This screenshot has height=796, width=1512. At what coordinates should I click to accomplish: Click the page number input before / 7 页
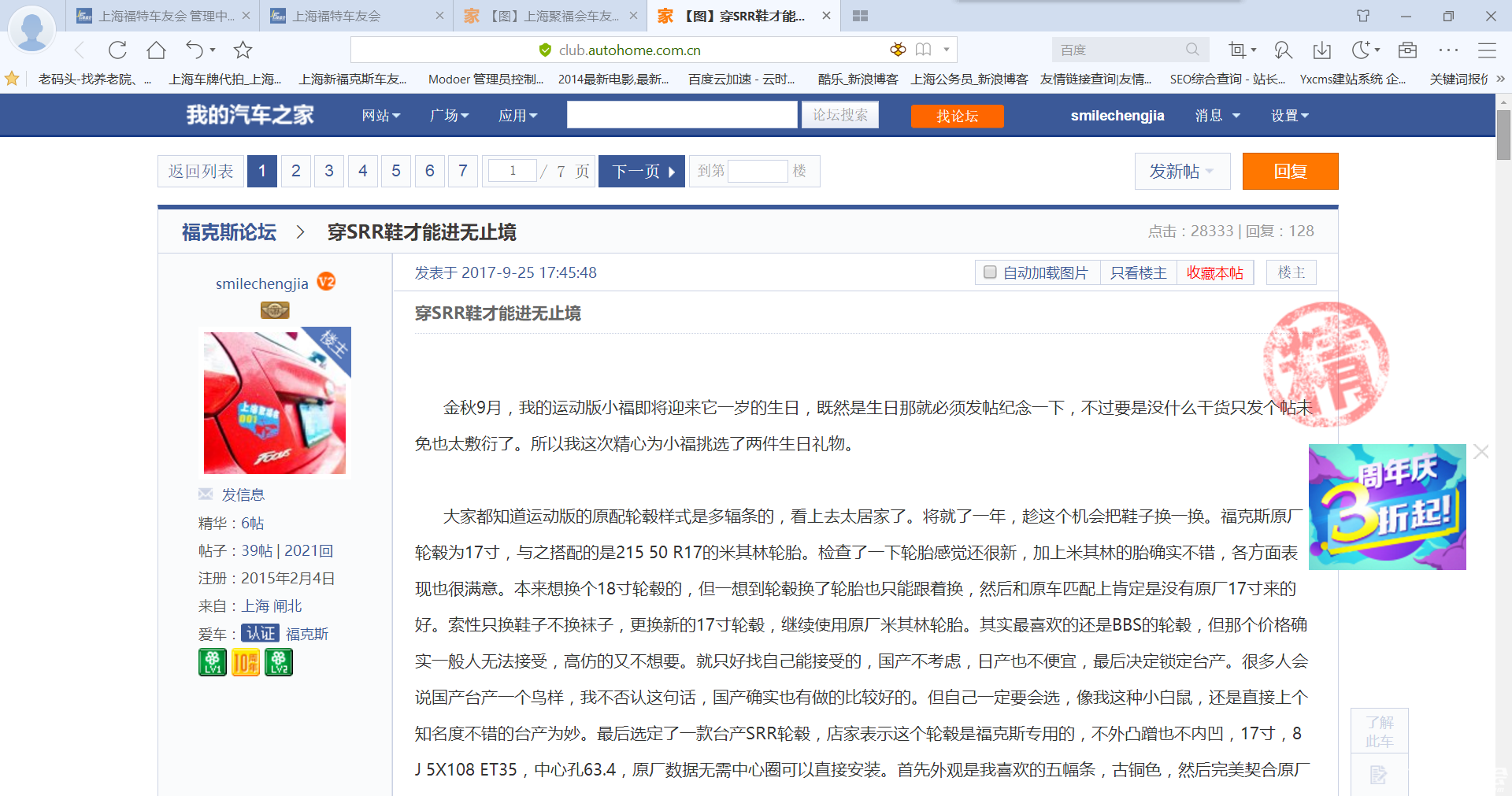pyautogui.click(x=512, y=171)
